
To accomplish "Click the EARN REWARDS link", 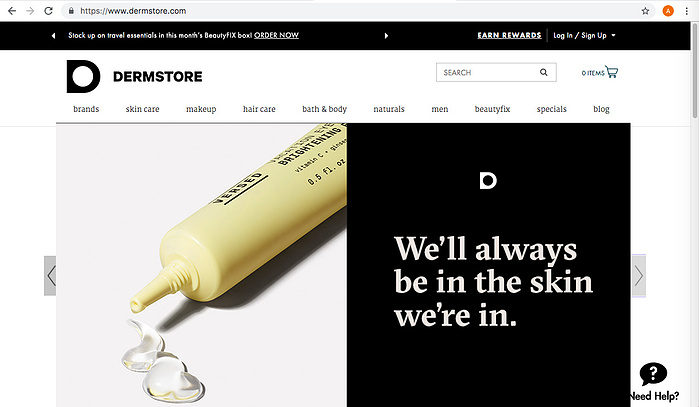I will pos(509,35).
